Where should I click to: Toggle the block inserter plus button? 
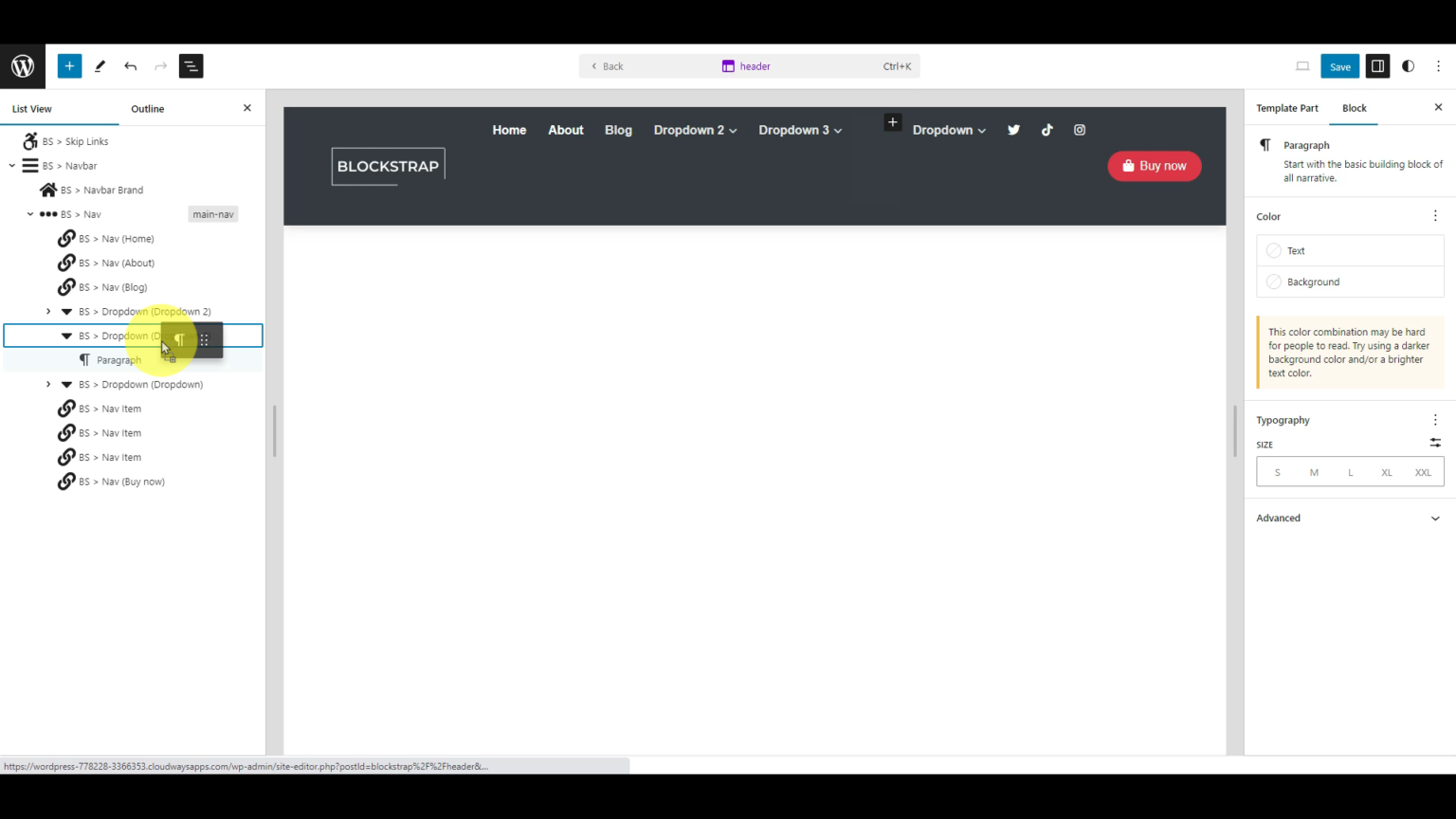pyautogui.click(x=69, y=66)
